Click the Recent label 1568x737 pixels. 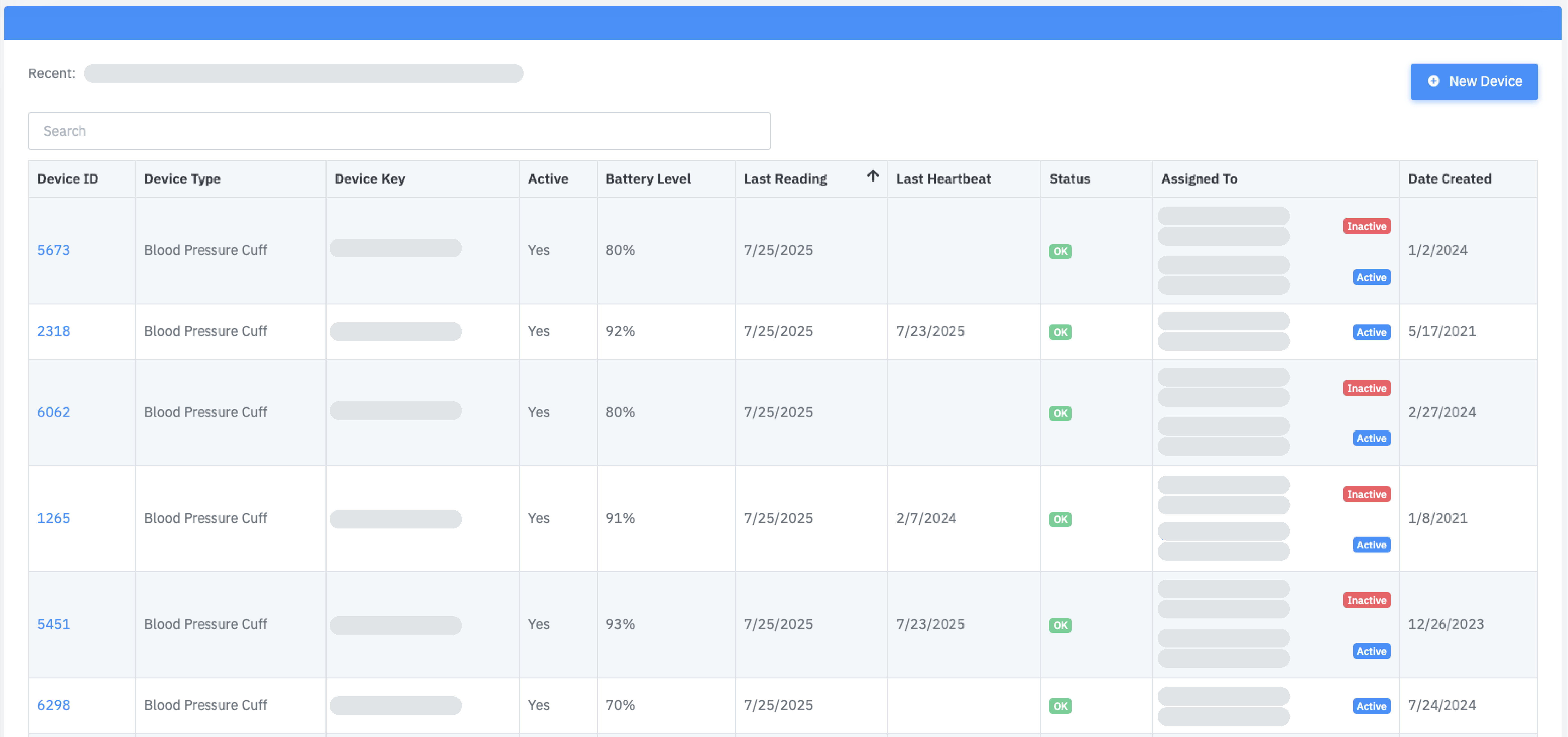pos(52,74)
